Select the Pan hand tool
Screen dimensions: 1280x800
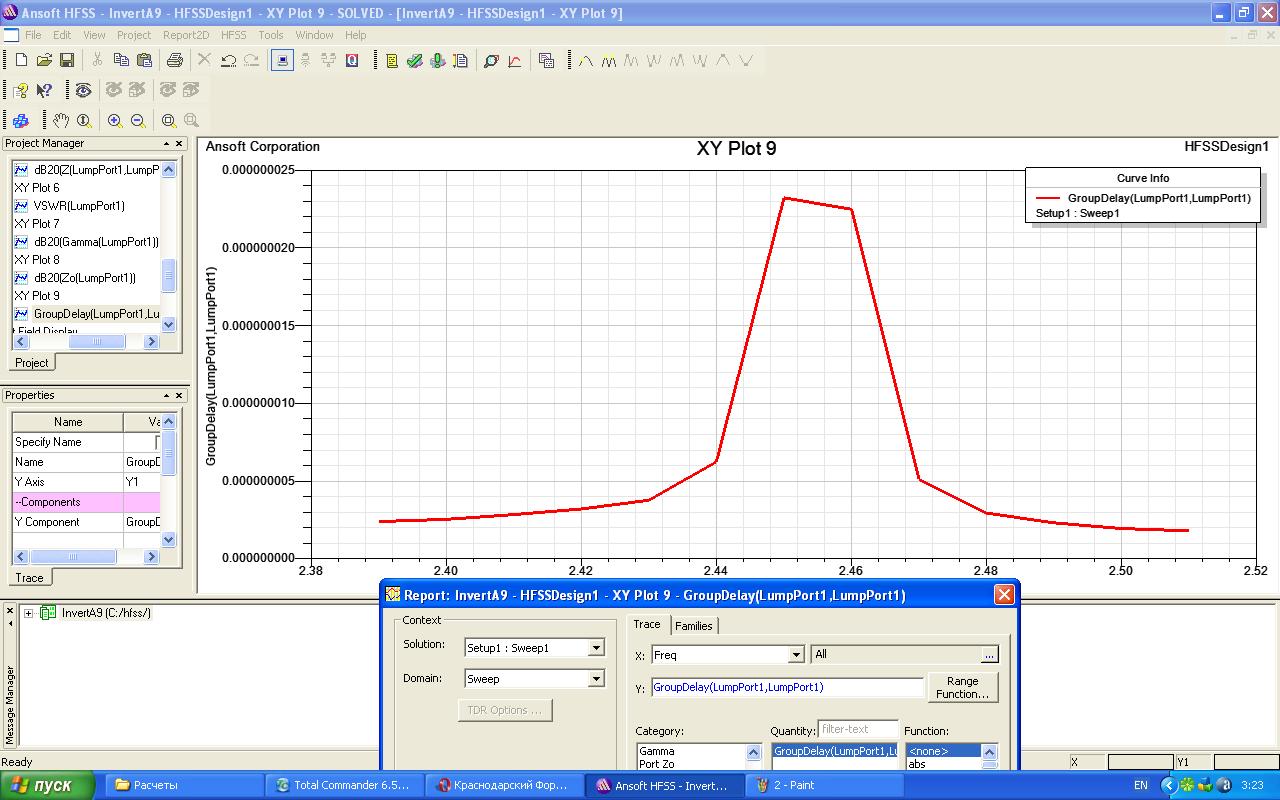tap(61, 121)
